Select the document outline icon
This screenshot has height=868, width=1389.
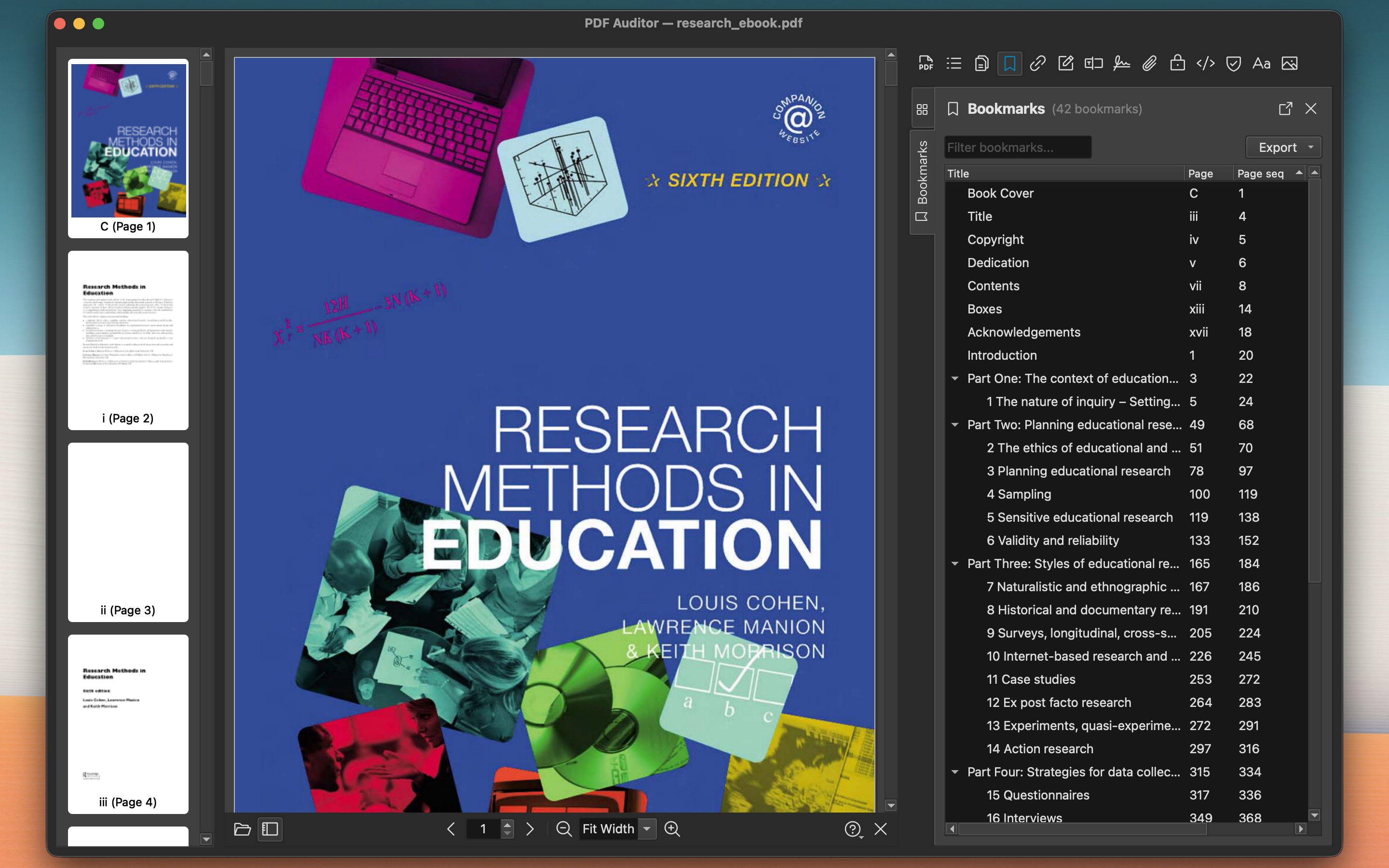pos(953,63)
